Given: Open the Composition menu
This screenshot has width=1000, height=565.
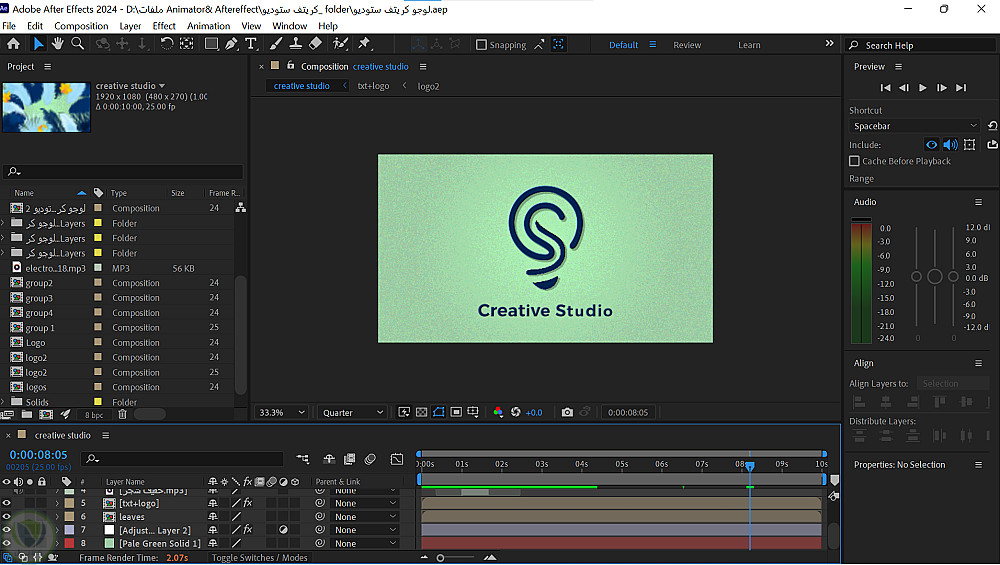Looking at the screenshot, I should click(x=81, y=26).
